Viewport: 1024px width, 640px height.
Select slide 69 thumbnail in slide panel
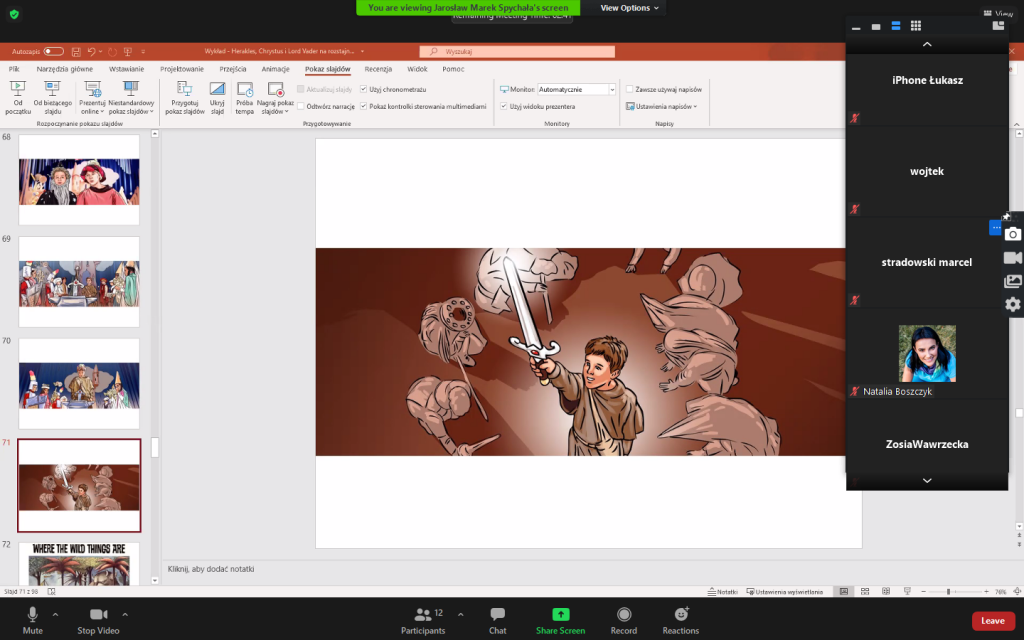[79, 283]
